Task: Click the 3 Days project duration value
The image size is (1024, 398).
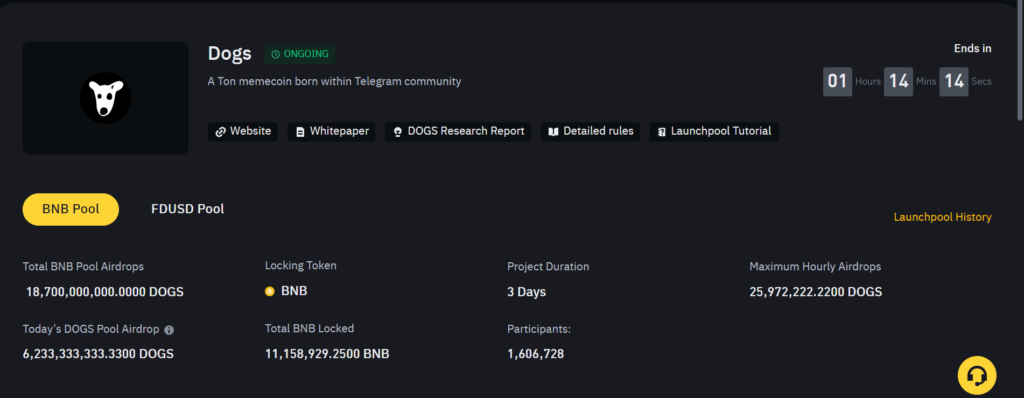Action: pos(526,292)
